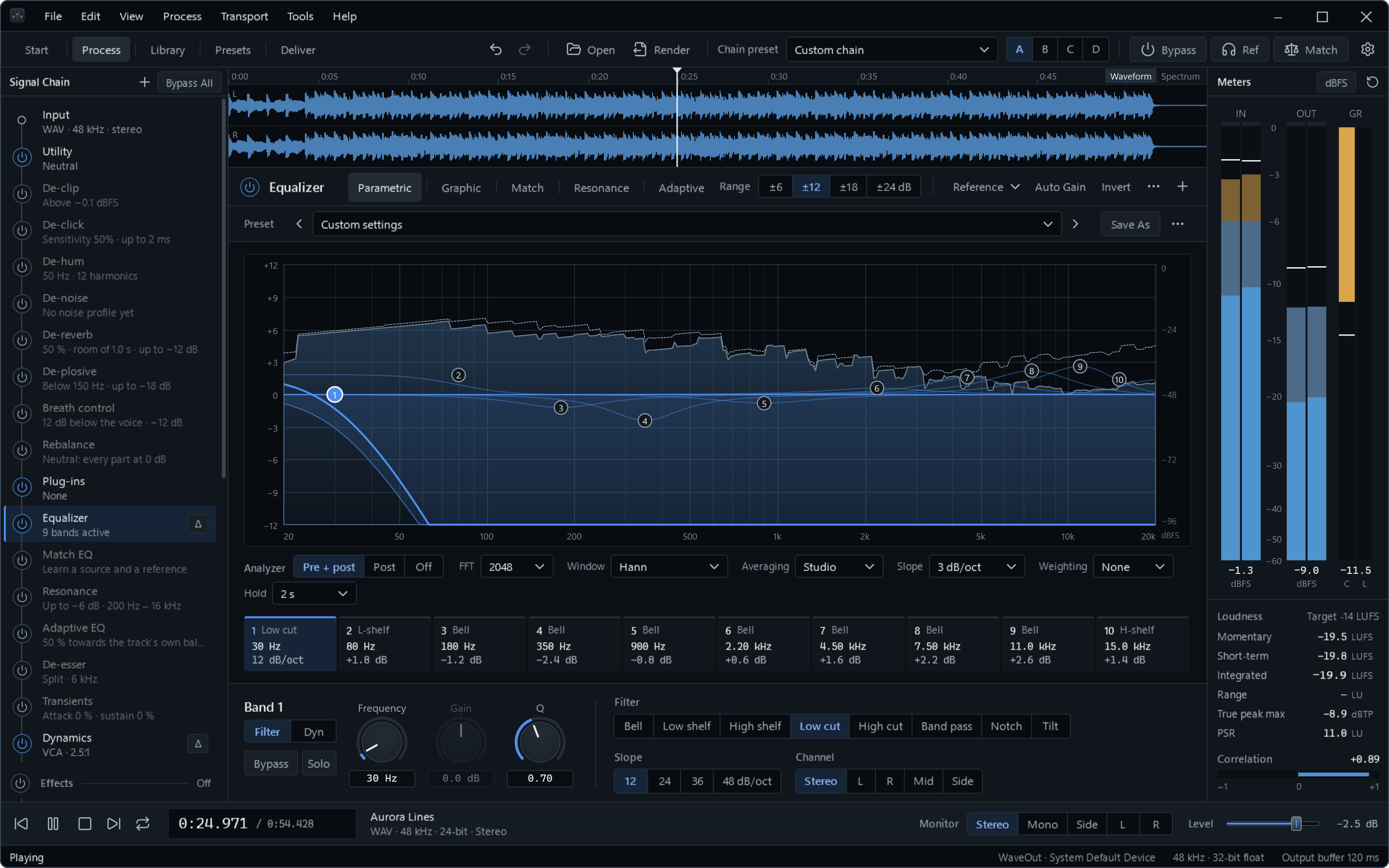This screenshot has width=1389, height=868.
Task: Open the settings gear icon
Action: 1367,49
